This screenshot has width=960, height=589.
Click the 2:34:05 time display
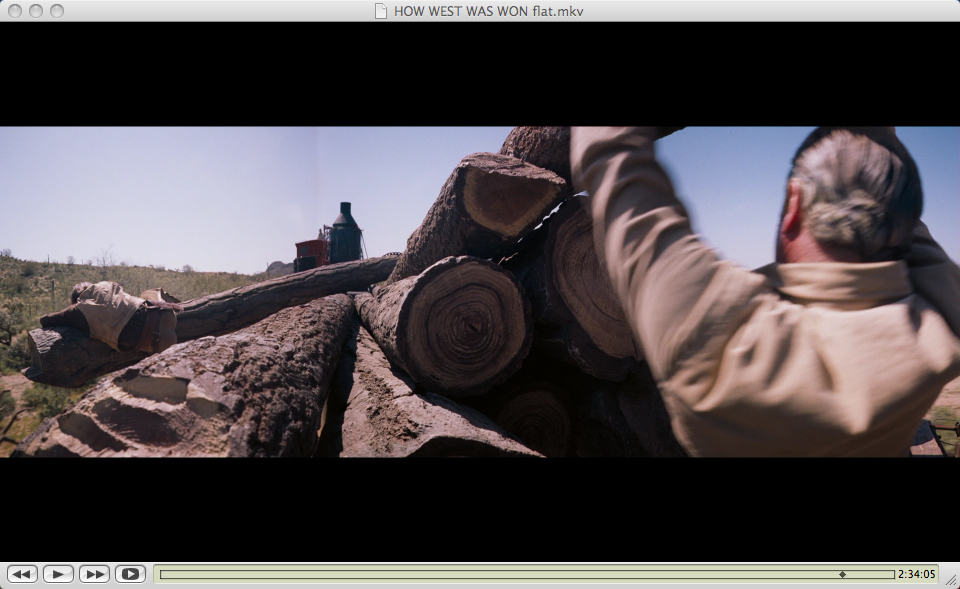(916, 574)
